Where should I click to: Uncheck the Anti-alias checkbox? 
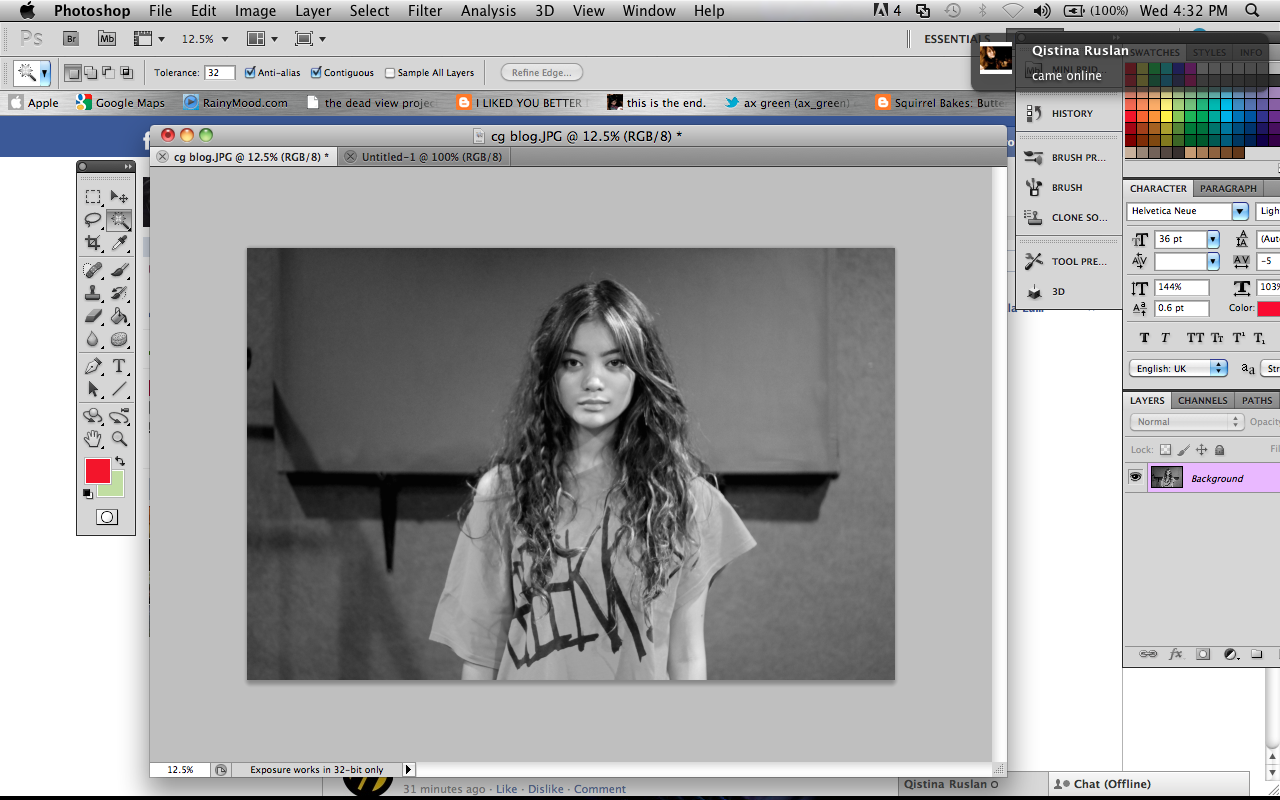tap(250, 73)
